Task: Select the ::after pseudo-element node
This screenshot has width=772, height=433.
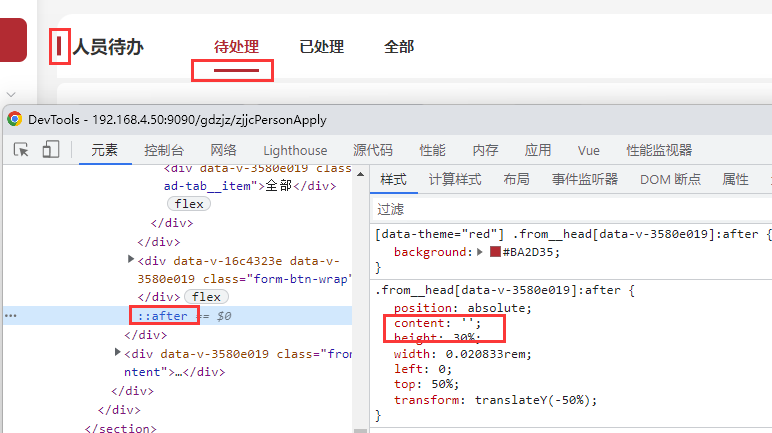Action: 162,315
